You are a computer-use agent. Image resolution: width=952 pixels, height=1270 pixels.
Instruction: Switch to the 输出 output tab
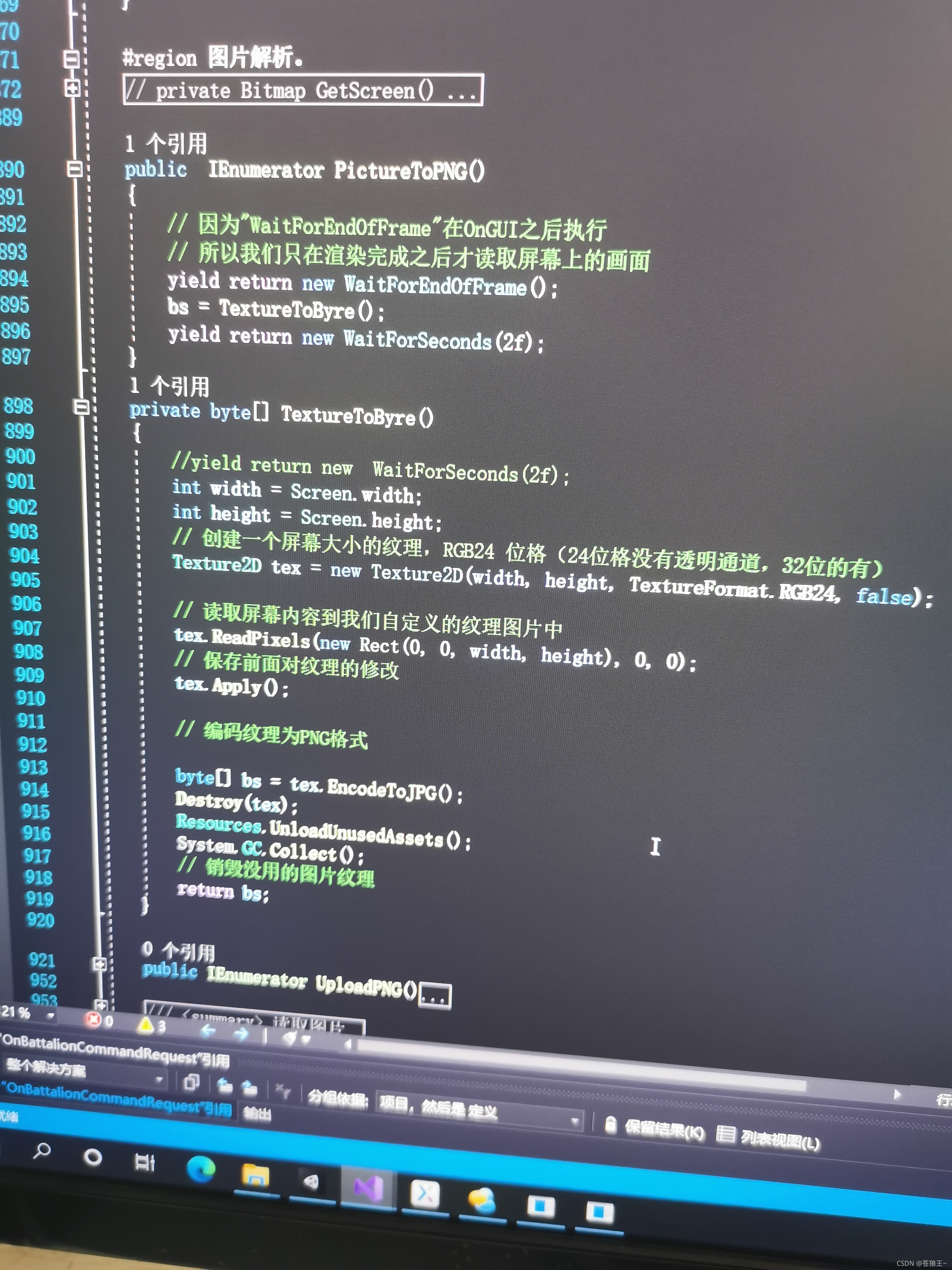click(257, 1114)
